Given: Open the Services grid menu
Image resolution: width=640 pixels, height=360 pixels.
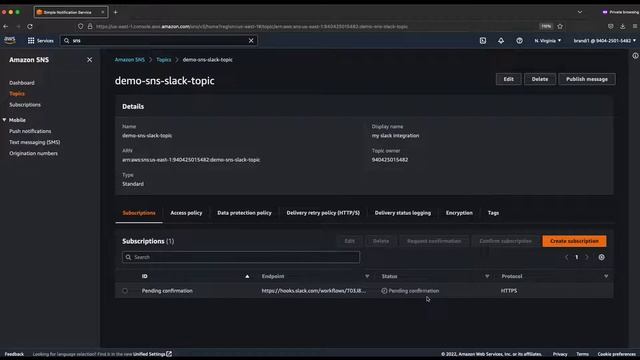Looking at the screenshot, I should tap(40, 41).
